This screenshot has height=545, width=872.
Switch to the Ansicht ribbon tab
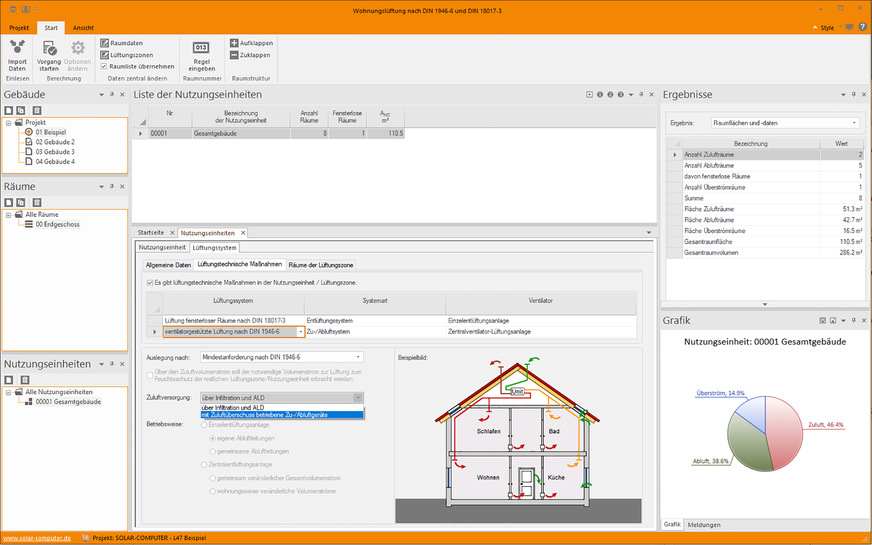[84, 28]
